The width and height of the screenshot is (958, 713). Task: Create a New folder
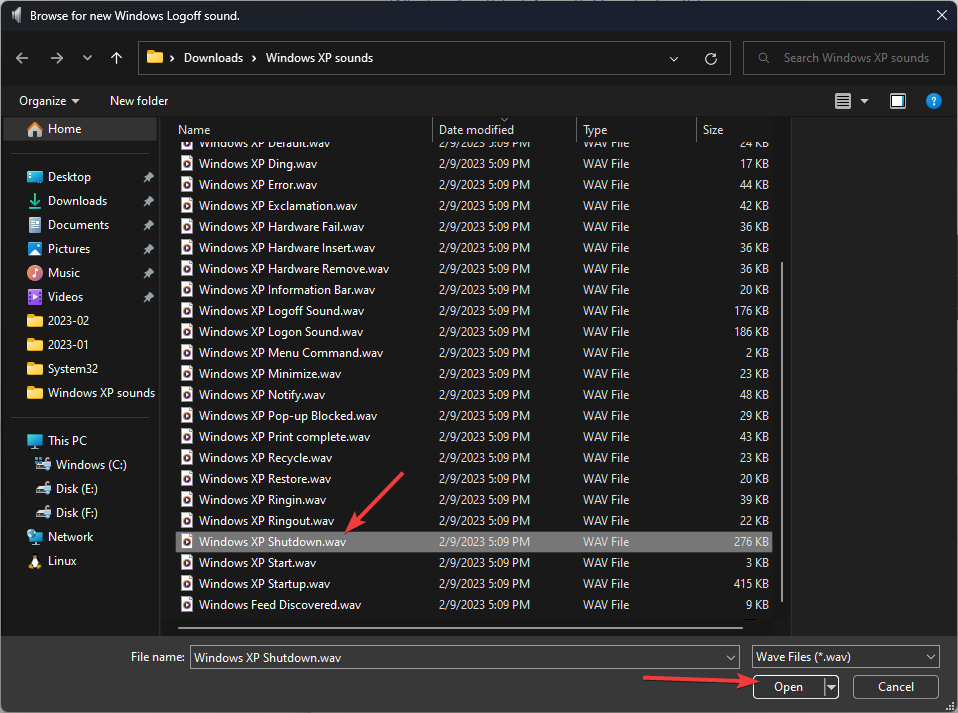[139, 101]
